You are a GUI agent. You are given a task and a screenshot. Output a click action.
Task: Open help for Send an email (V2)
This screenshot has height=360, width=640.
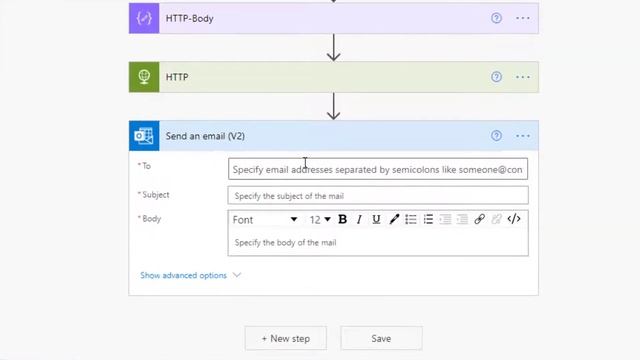coord(496,136)
